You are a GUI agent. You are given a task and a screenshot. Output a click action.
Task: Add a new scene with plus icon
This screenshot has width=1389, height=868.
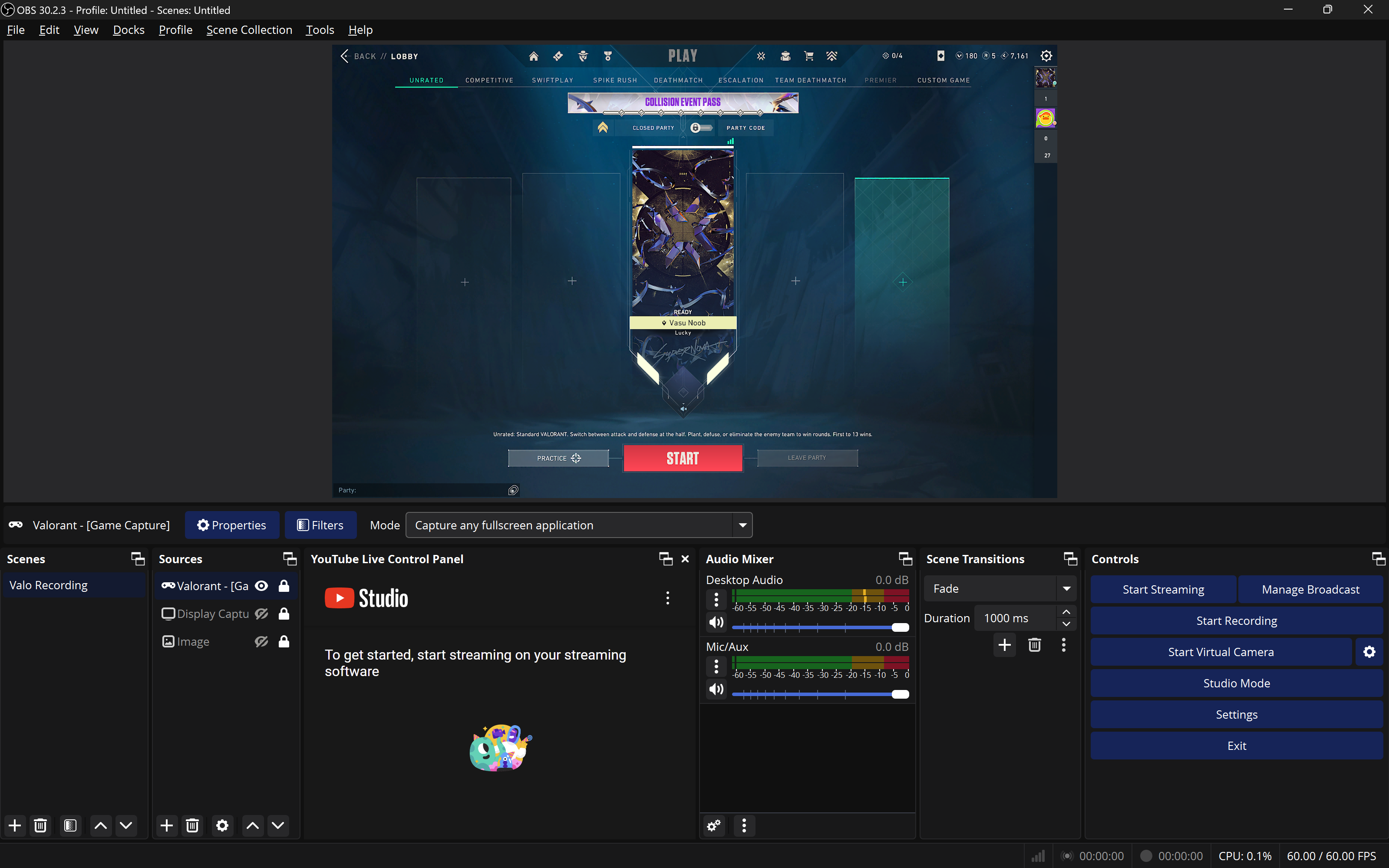tap(15, 825)
